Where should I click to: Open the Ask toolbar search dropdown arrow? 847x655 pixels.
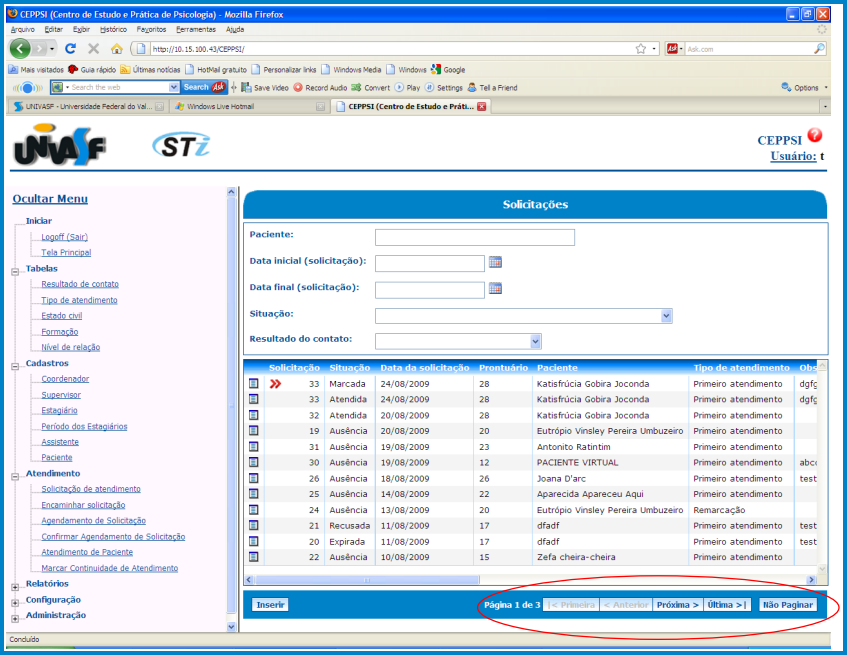[x=173, y=87]
